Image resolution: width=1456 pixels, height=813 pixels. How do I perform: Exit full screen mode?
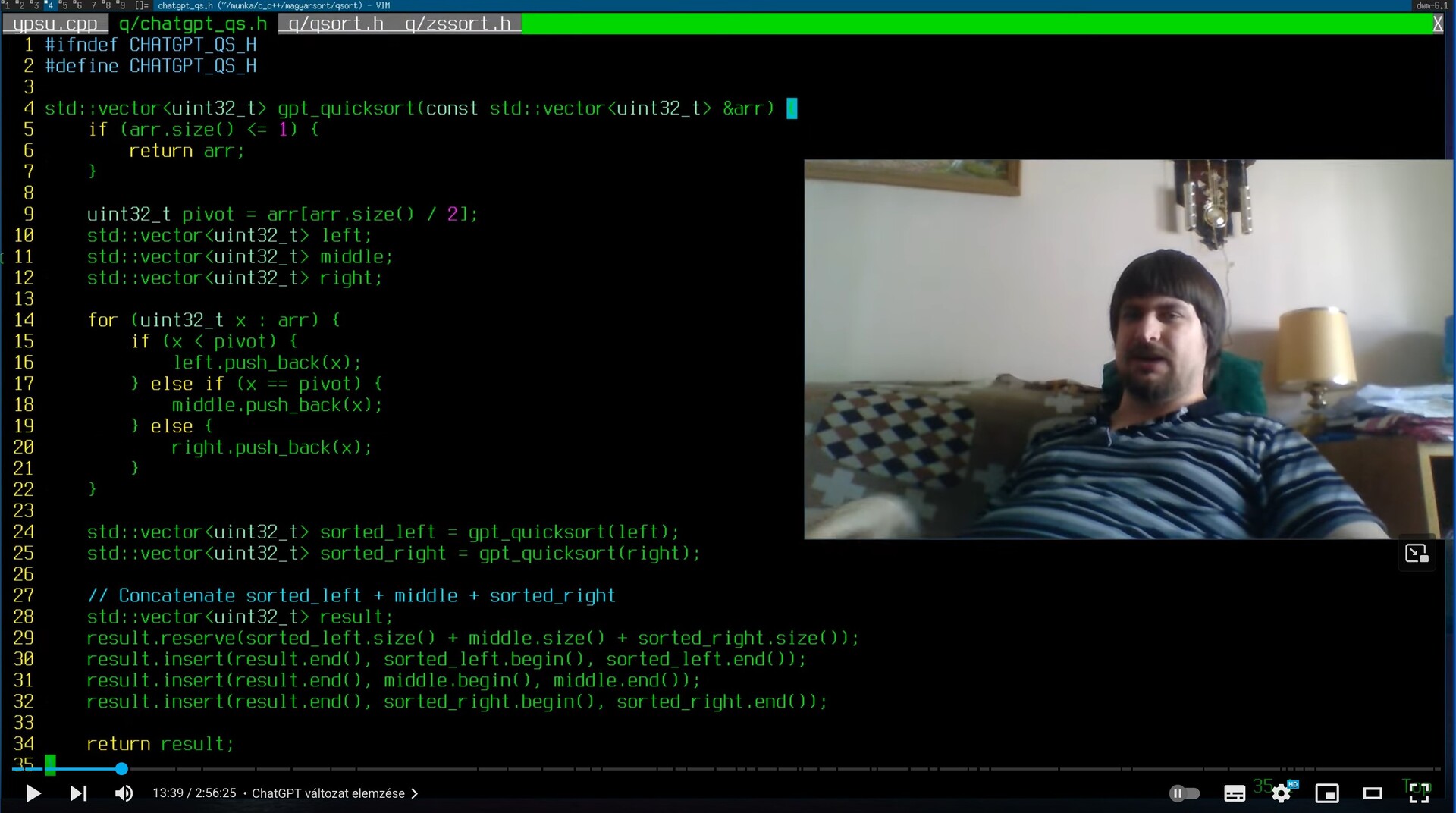[x=1419, y=793]
